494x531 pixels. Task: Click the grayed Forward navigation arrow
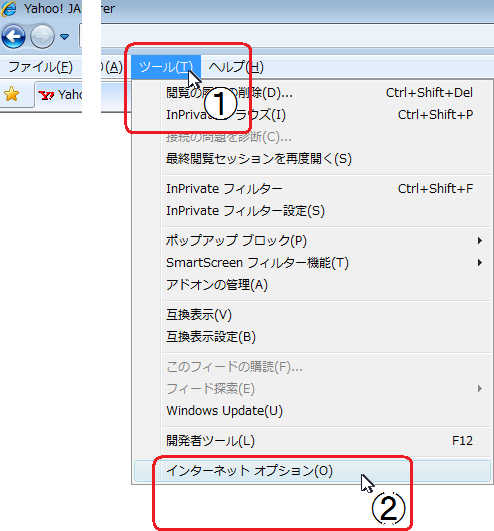pyautogui.click(x=42, y=36)
